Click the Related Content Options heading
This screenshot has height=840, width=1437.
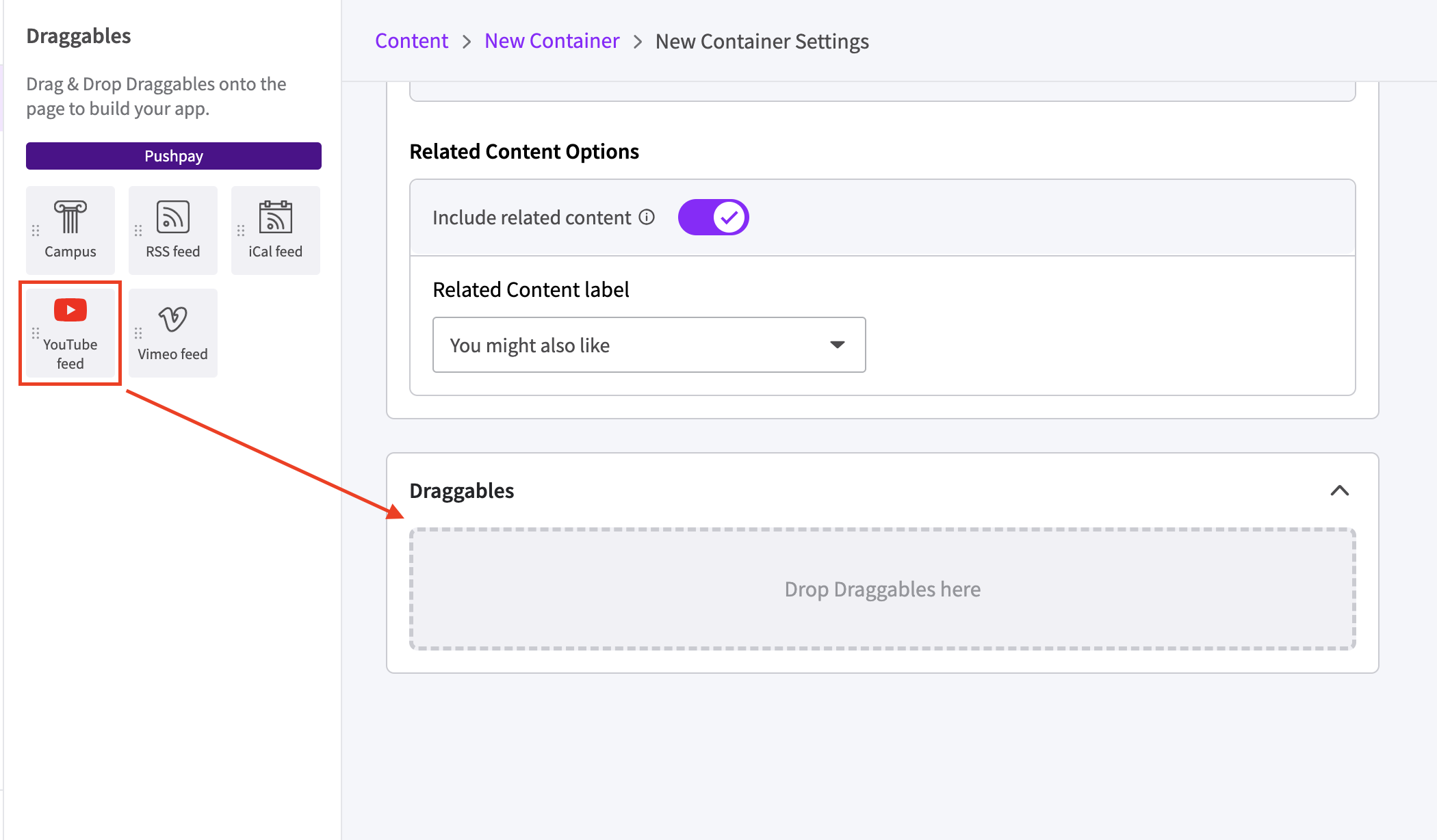point(524,151)
